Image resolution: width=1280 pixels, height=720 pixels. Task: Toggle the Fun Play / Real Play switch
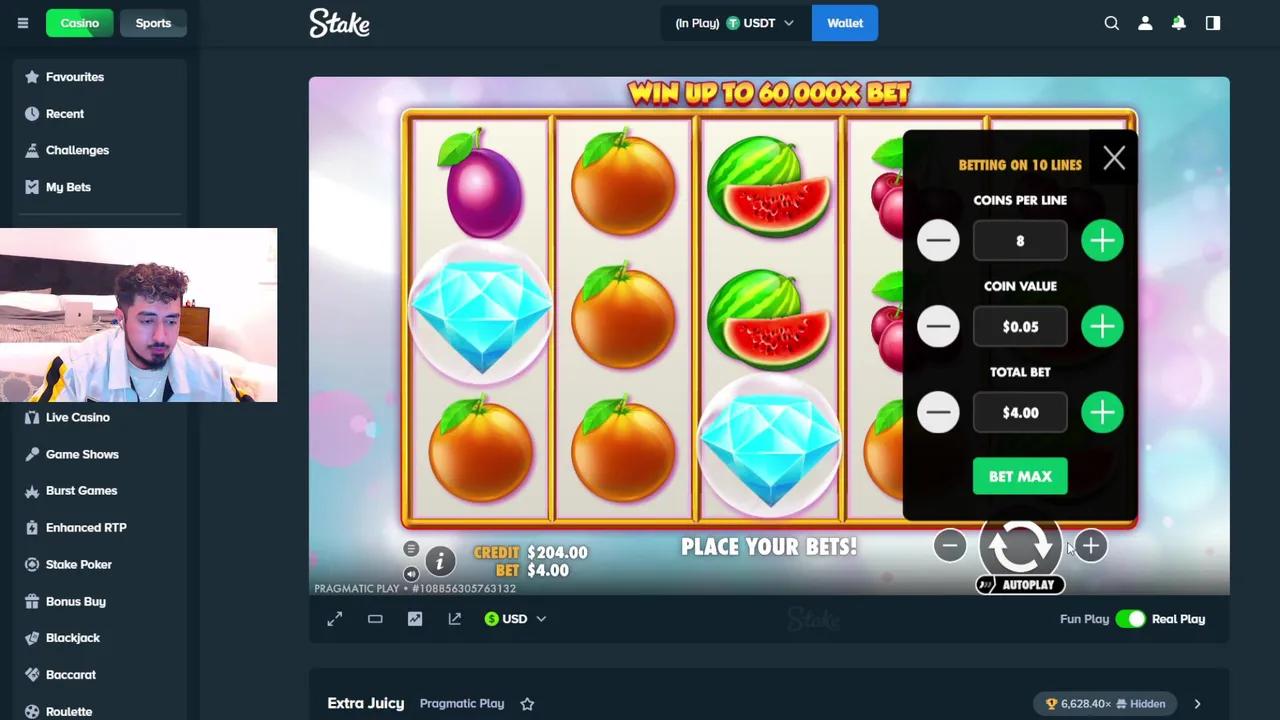[x=1130, y=619]
